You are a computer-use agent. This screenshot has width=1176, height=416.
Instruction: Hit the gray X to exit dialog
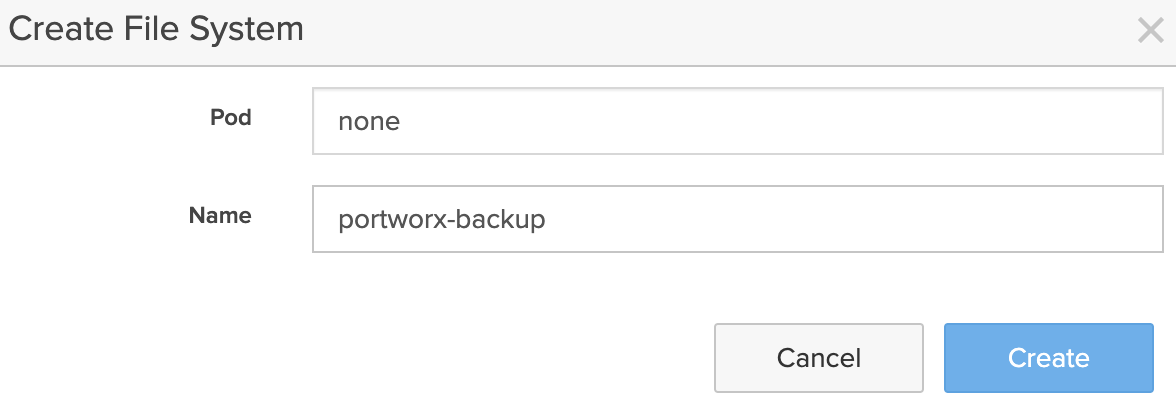tap(1151, 31)
